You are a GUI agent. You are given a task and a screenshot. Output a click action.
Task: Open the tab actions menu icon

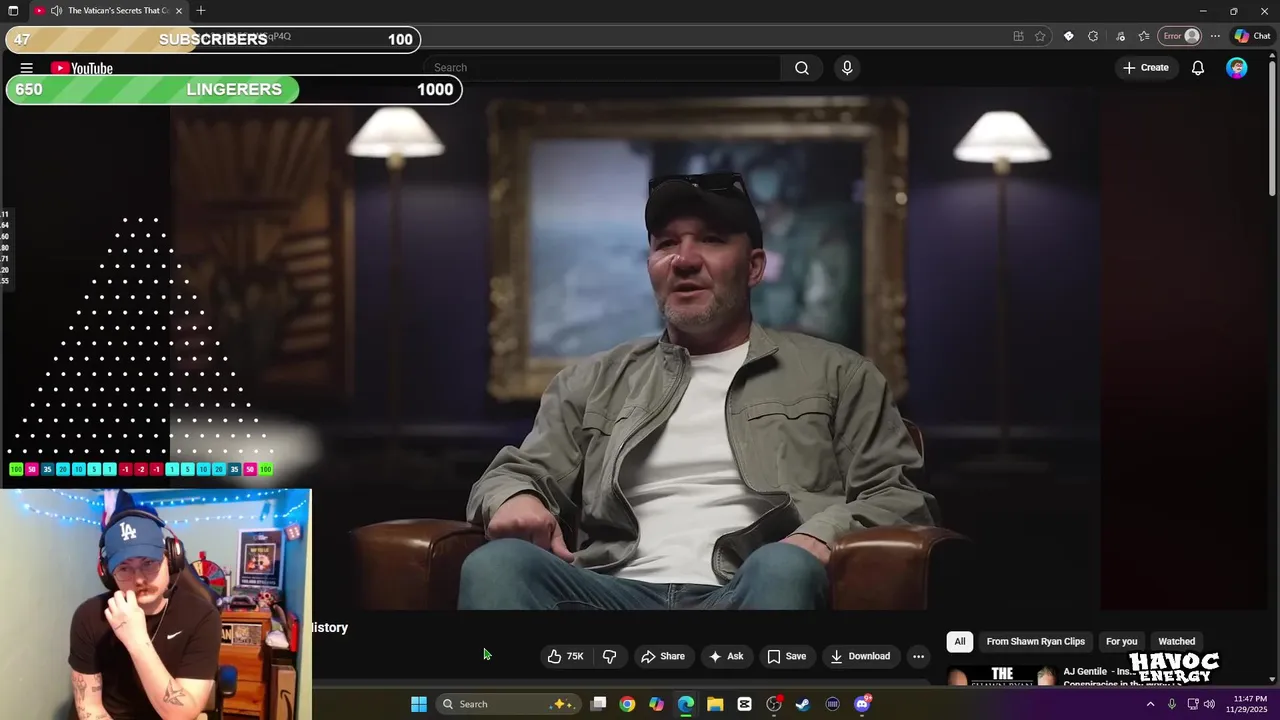[13, 11]
